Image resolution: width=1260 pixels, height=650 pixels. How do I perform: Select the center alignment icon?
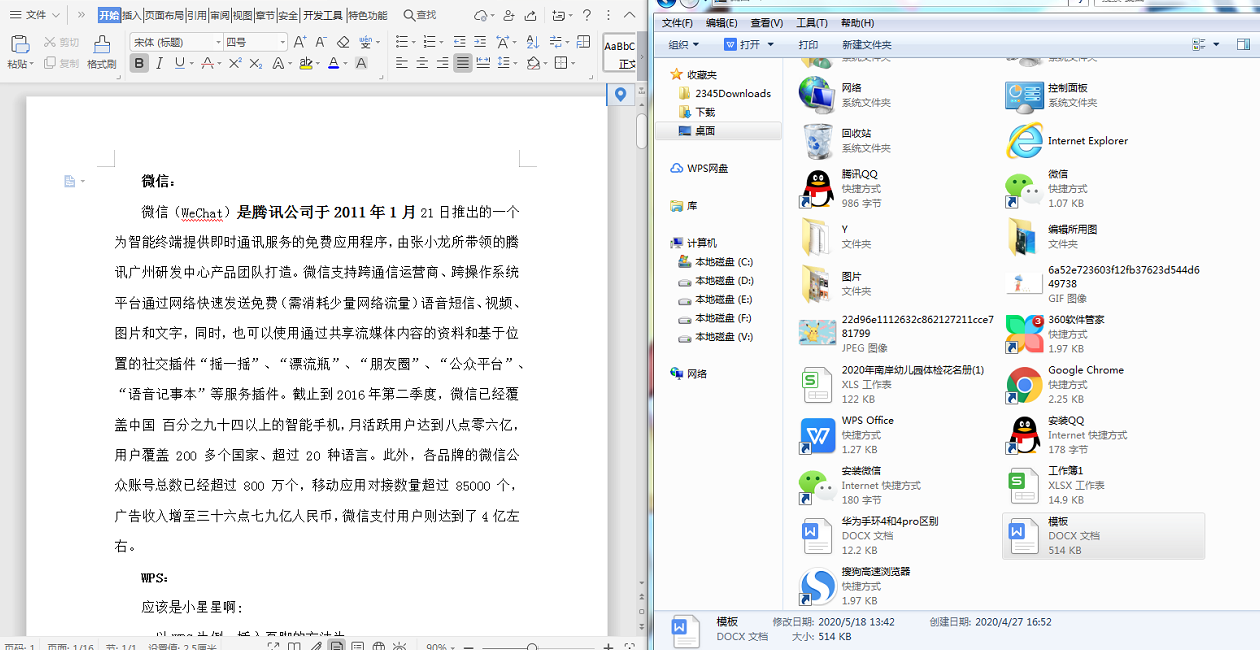click(422, 63)
